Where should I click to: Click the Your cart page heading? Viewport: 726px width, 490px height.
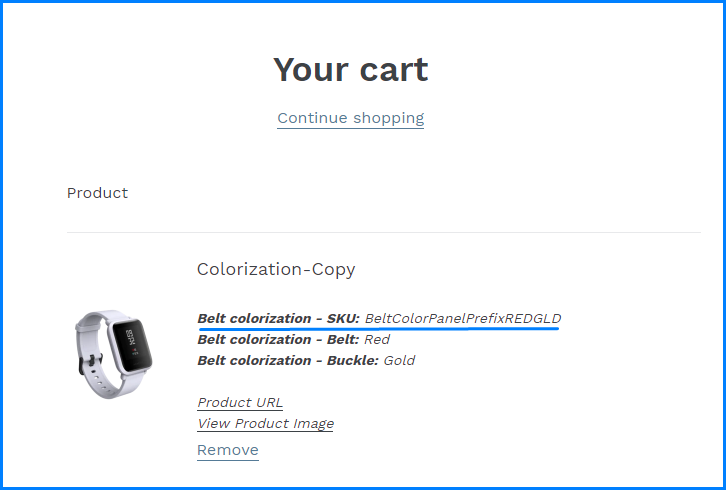click(350, 70)
